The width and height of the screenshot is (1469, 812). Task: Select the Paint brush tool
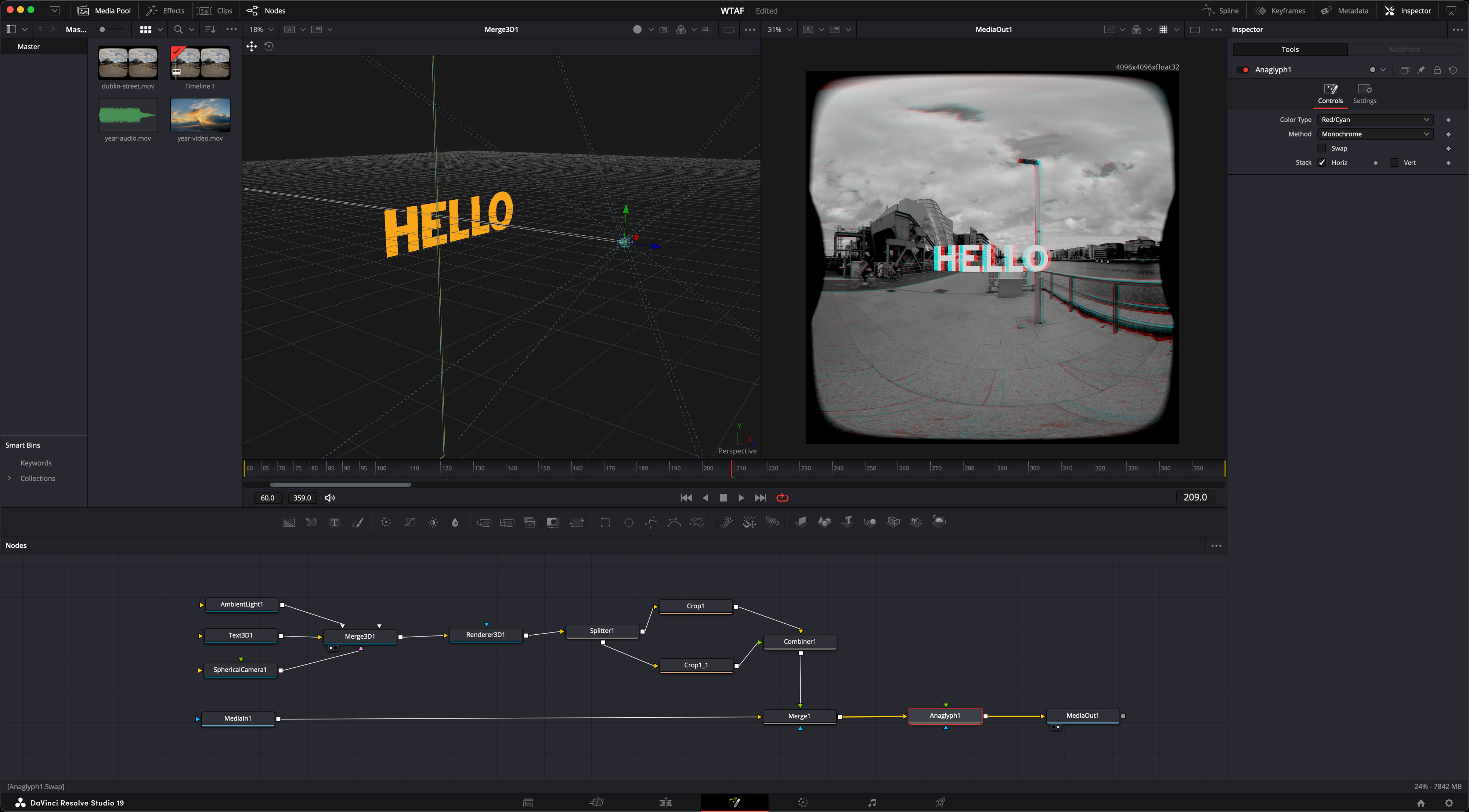point(358,522)
